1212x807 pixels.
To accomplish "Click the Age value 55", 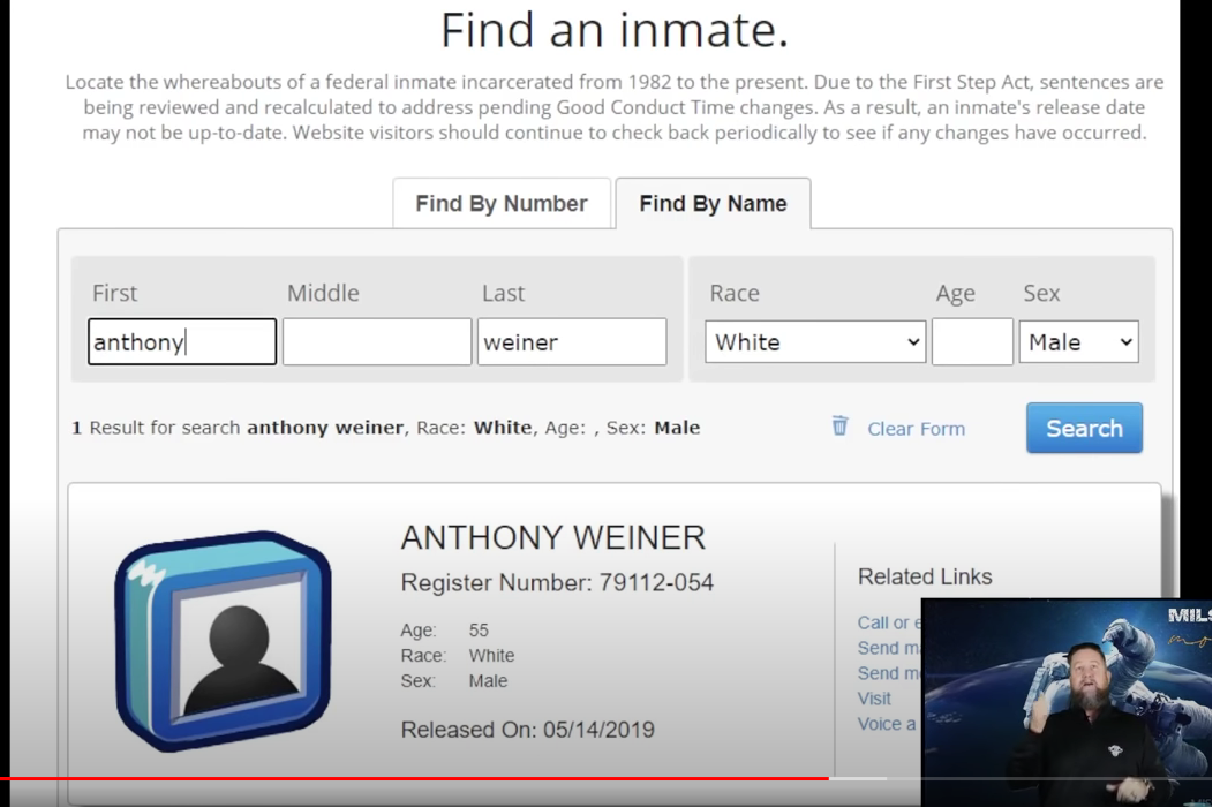I will (478, 630).
